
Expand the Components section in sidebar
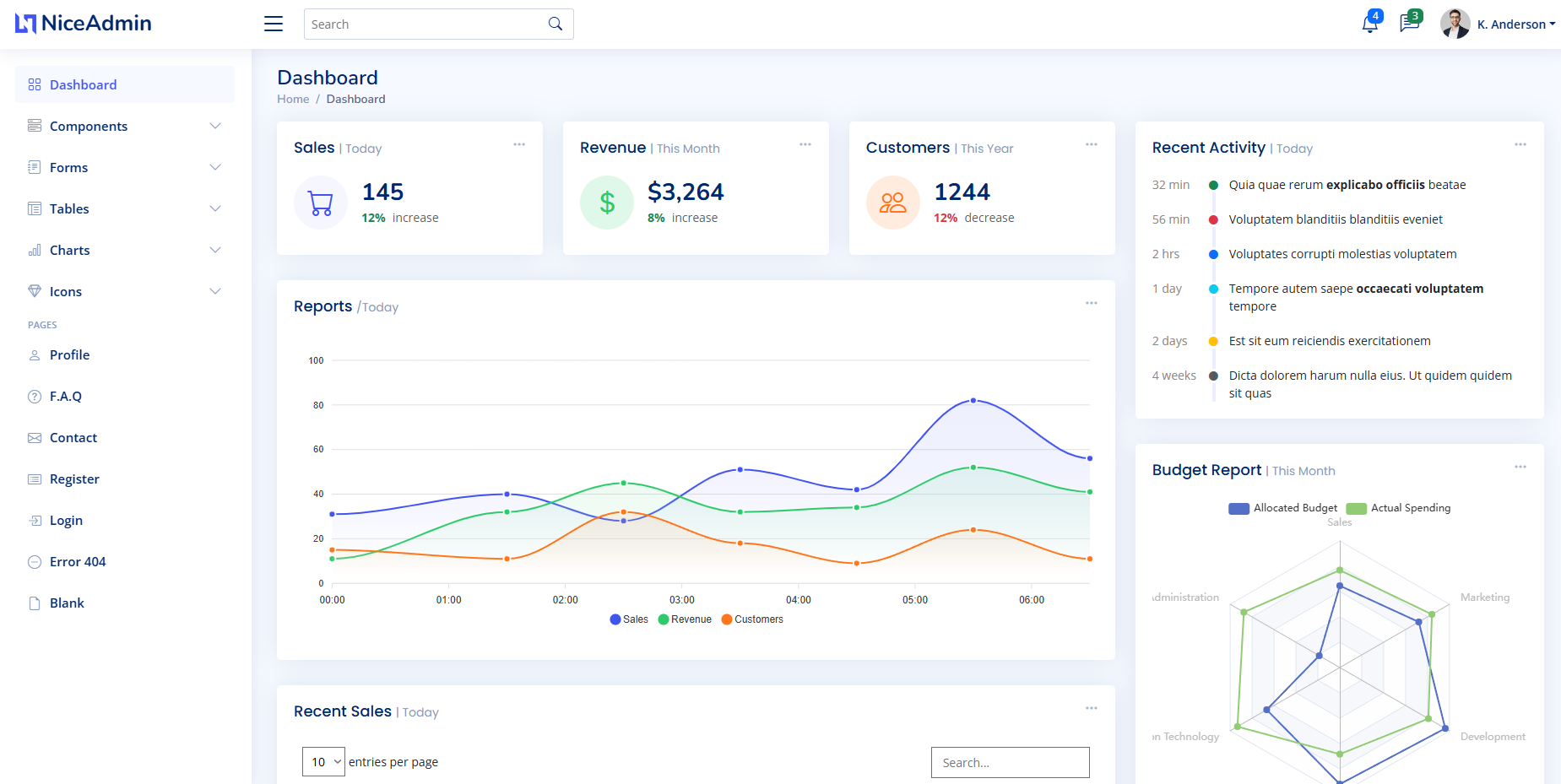89,126
